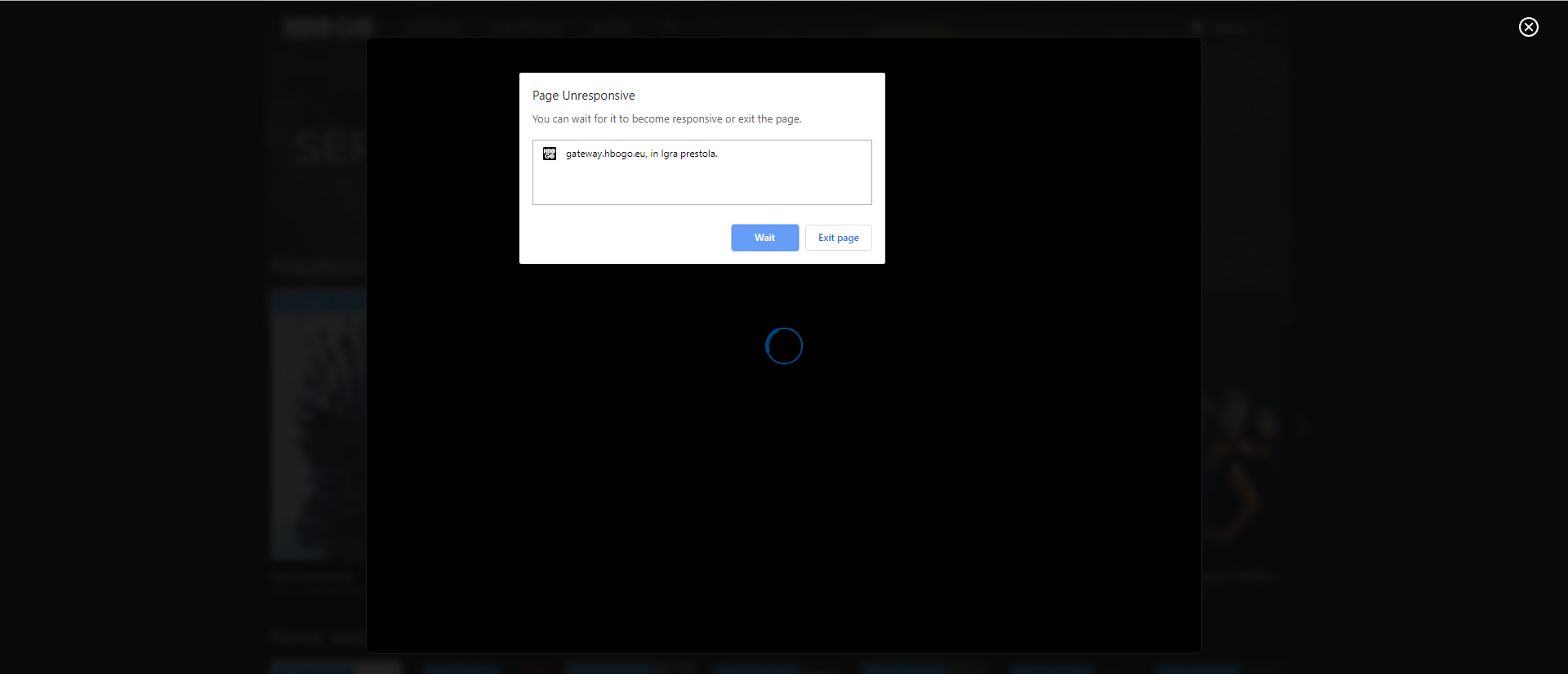Click the dialog's wait-or-exit description text
Screen dimensions: 1568x674
[x=666, y=119]
